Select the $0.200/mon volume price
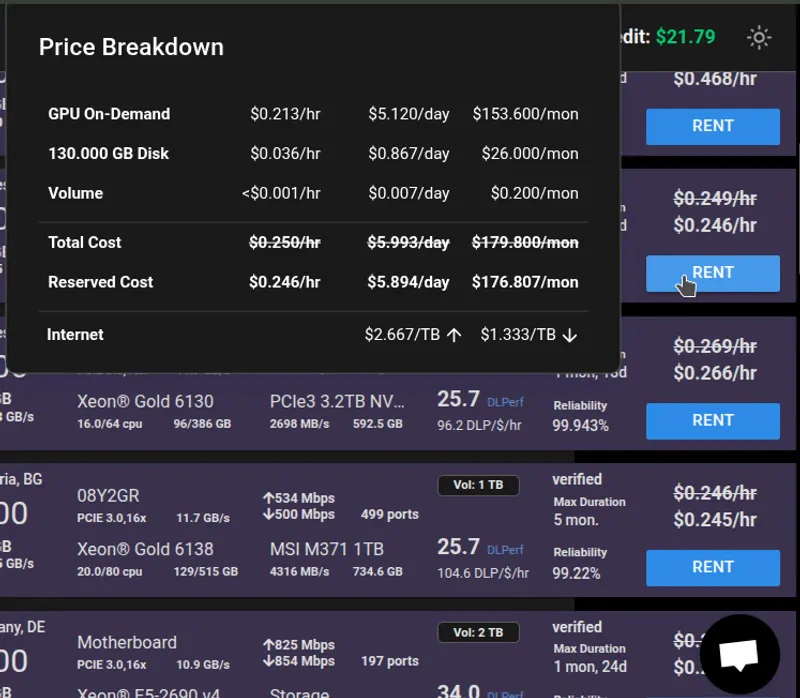This screenshot has height=698, width=800. pyautogui.click(x=535, y=193)
